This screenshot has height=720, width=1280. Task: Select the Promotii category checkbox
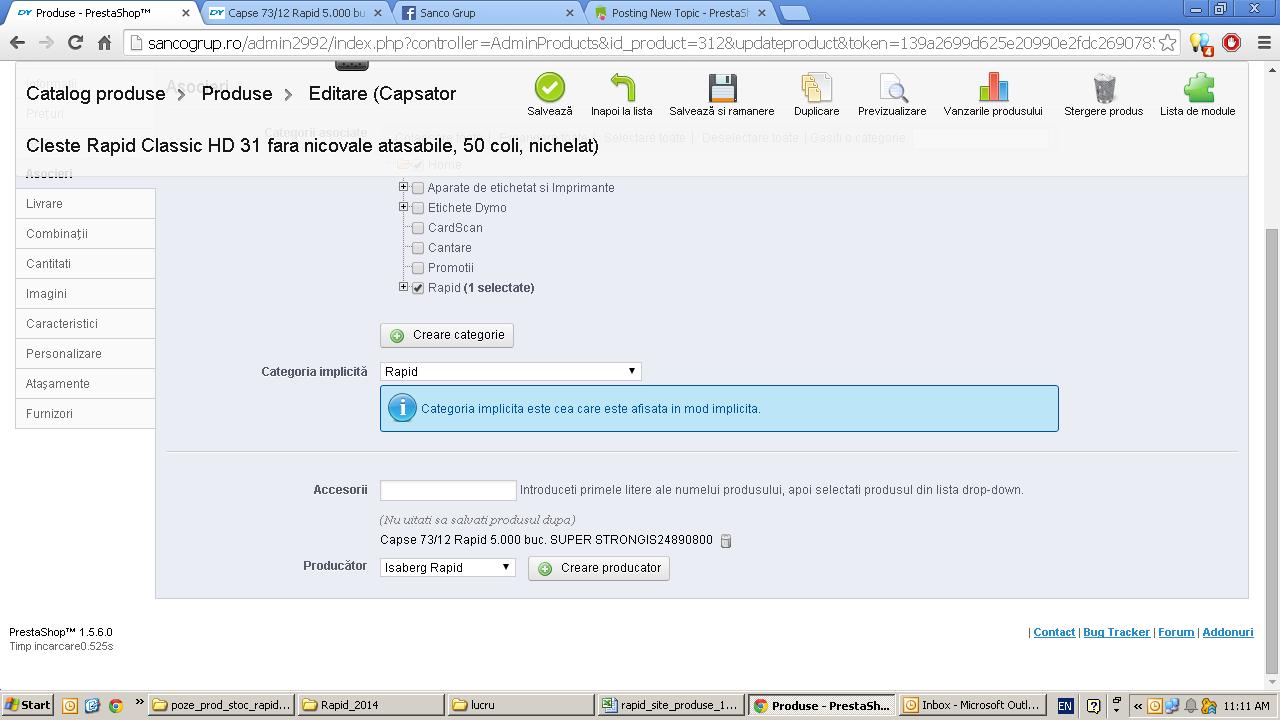[x=418, y=268]
